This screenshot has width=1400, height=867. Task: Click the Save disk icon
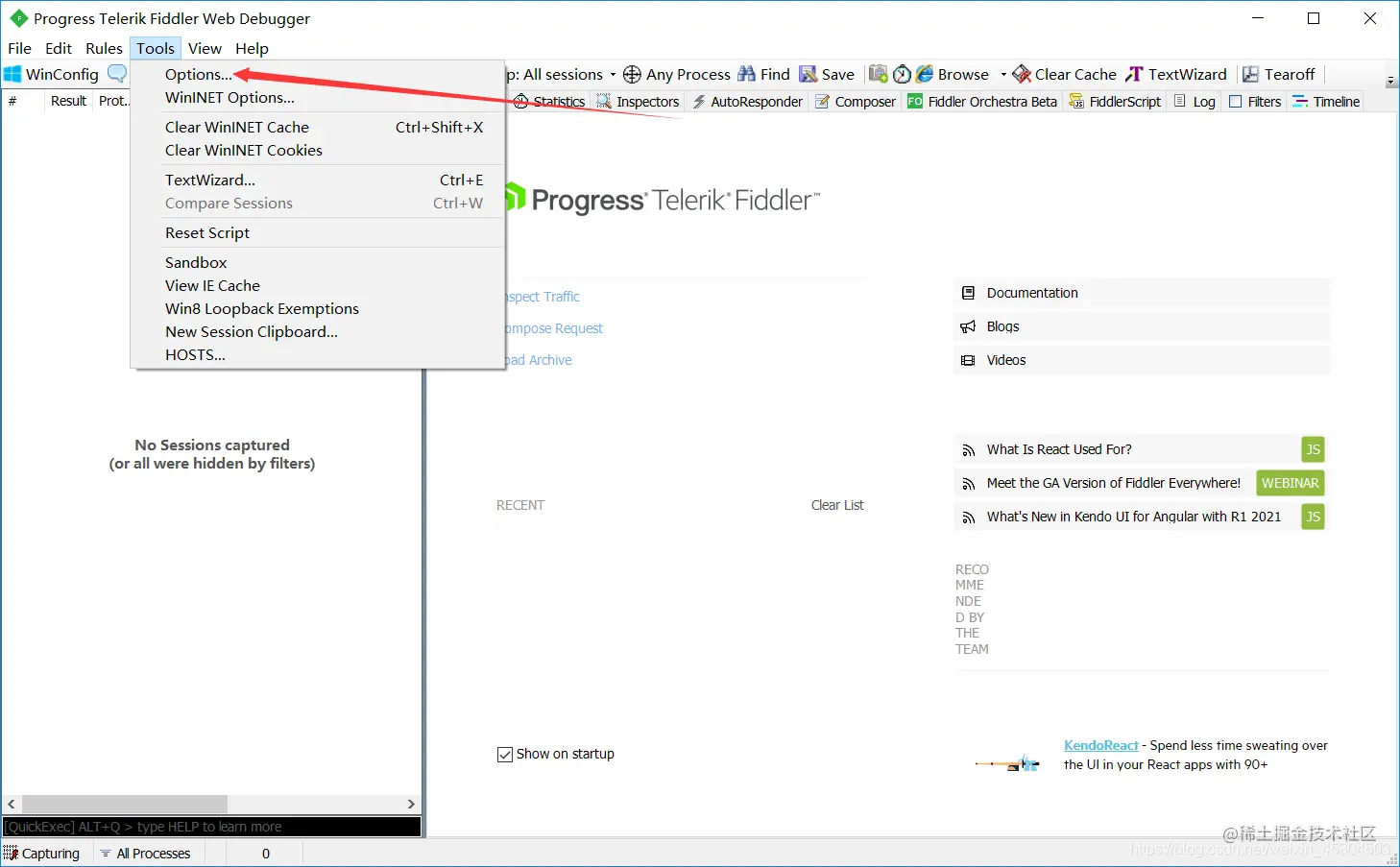point(809,74)
